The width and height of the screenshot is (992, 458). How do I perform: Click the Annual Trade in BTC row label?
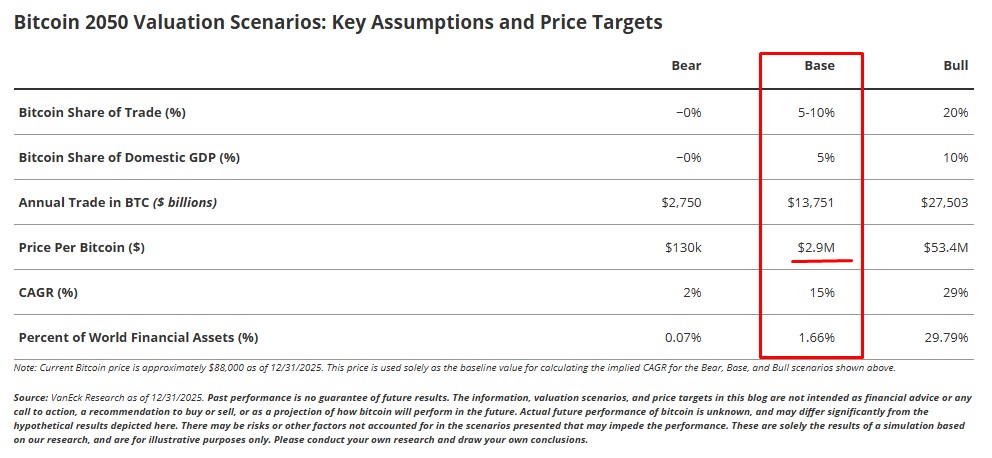(x=117, y=203)
